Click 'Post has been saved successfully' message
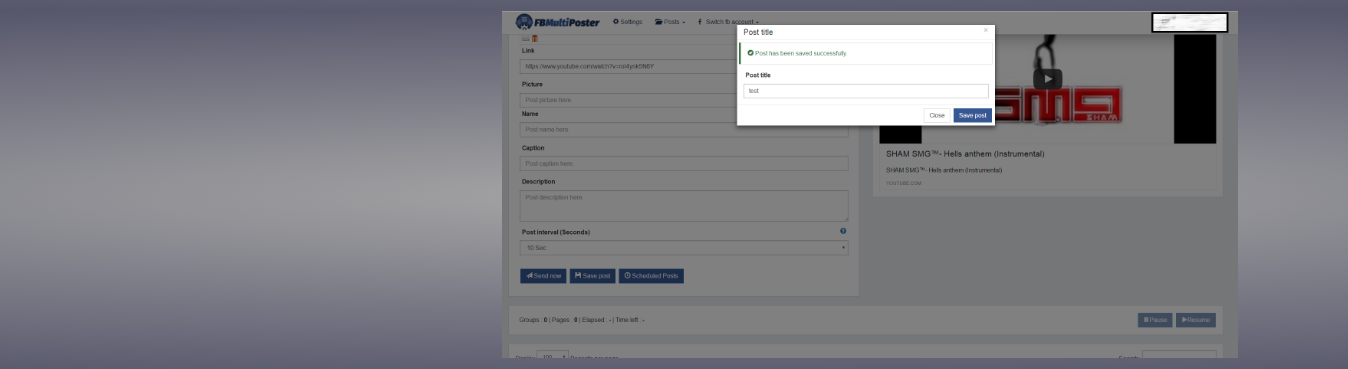This screenshot has width=1348, height=369. click(x=800, y=53)
